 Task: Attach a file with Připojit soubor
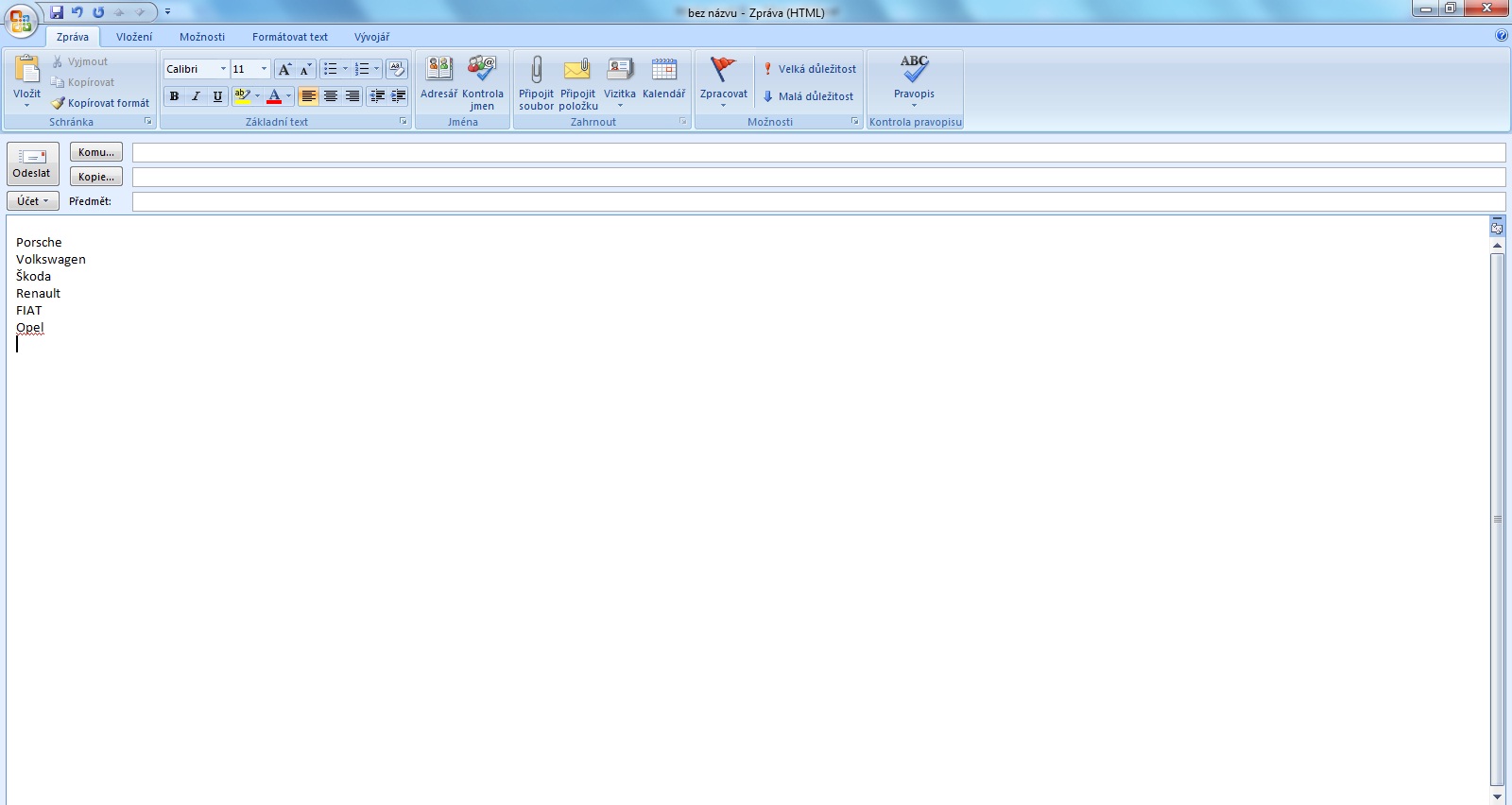(x=537, y=82)
